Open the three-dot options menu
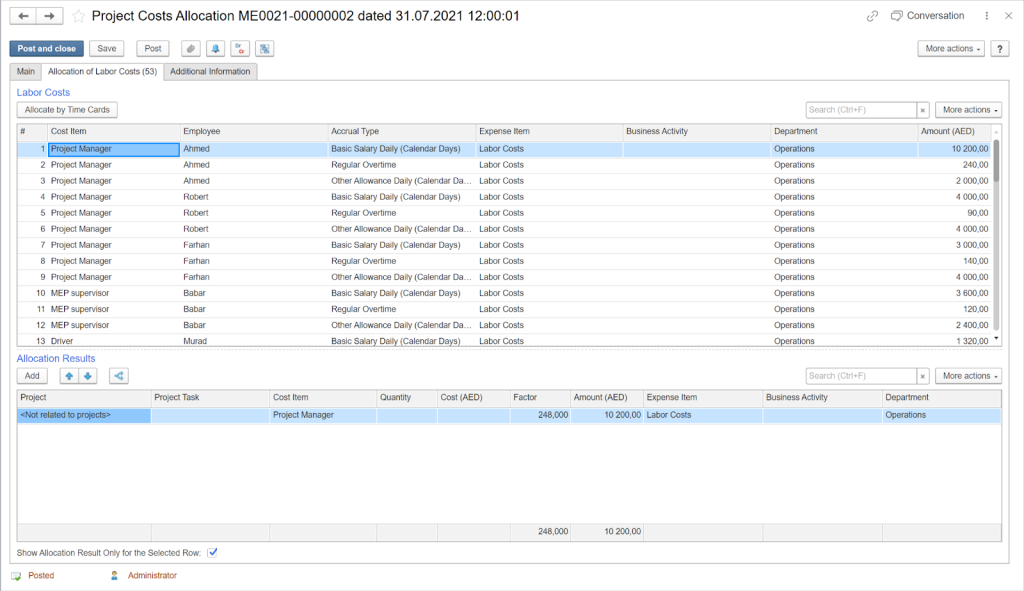1024x591 pixels. pos(986,16)
